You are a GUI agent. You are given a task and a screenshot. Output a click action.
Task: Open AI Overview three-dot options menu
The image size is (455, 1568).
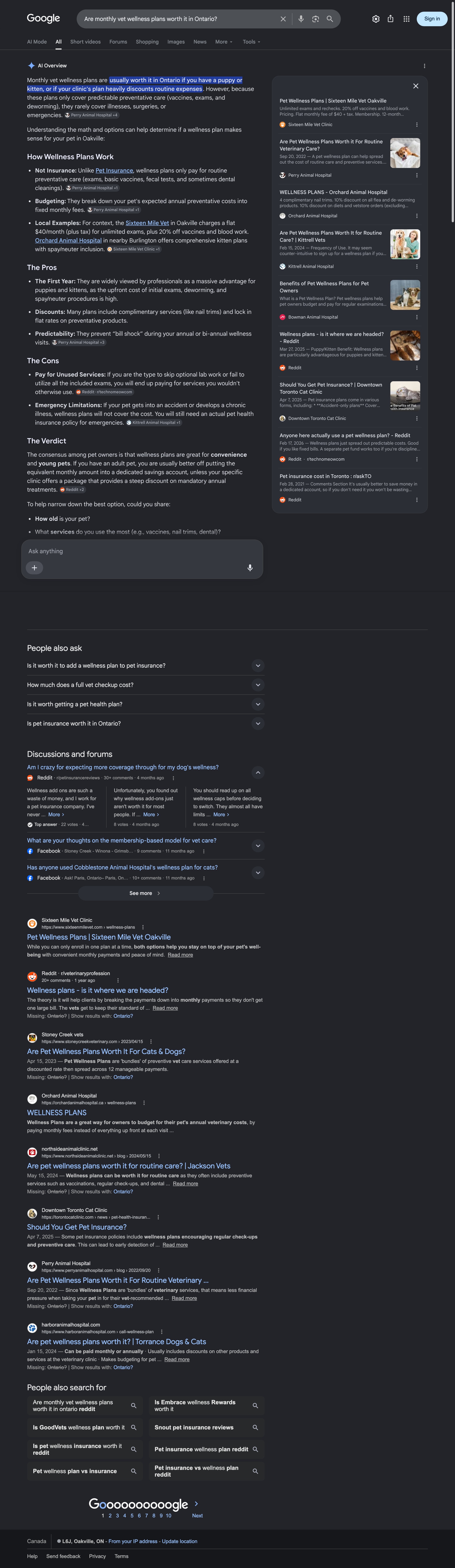coord(425,66)
